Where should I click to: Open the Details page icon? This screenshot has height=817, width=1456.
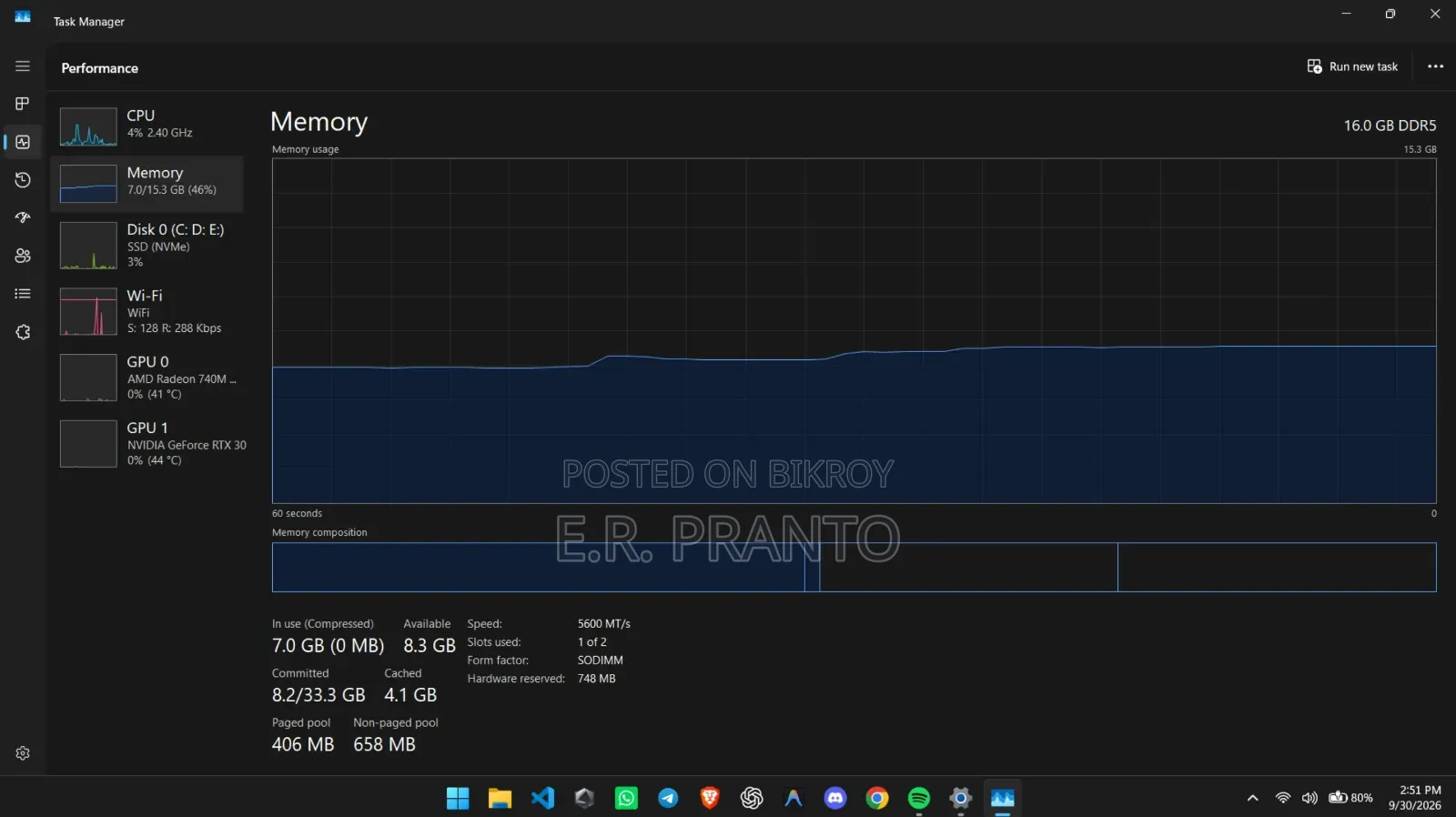pos(23,294)
